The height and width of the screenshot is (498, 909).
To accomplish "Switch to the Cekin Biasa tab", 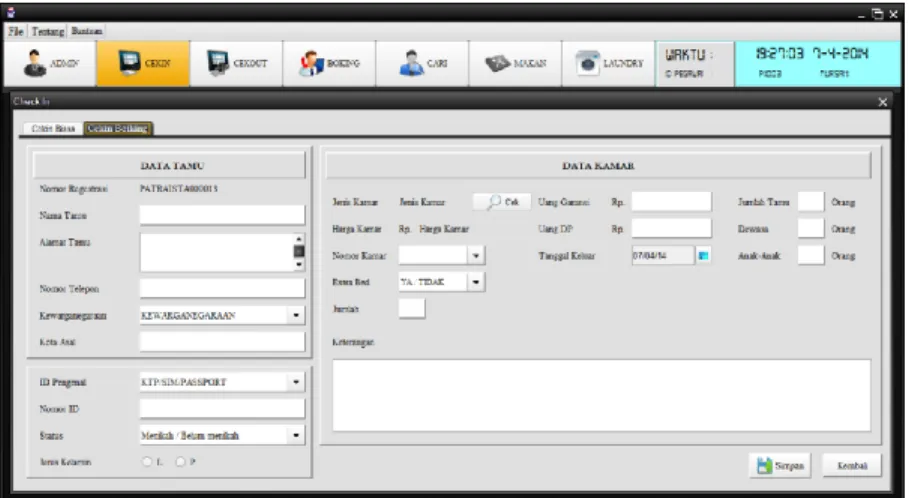I will (53, 129).
